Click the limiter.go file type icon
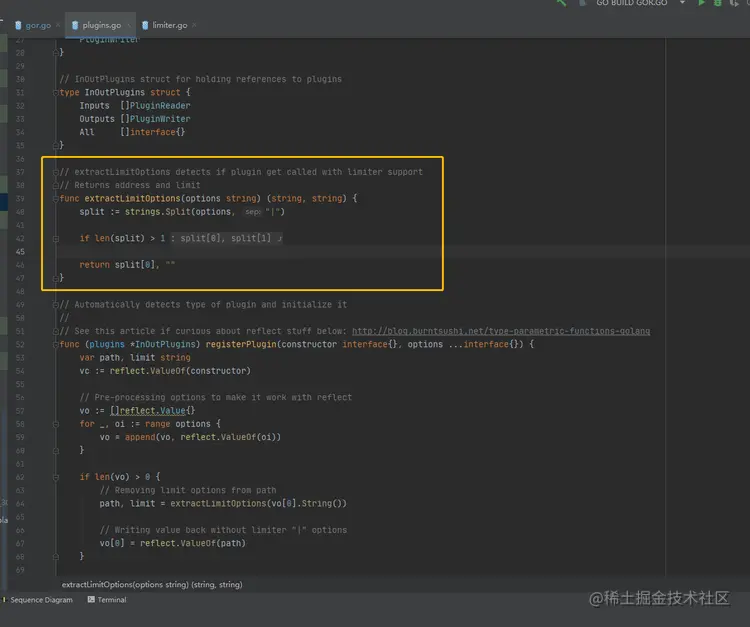 (x=145, y=25)
